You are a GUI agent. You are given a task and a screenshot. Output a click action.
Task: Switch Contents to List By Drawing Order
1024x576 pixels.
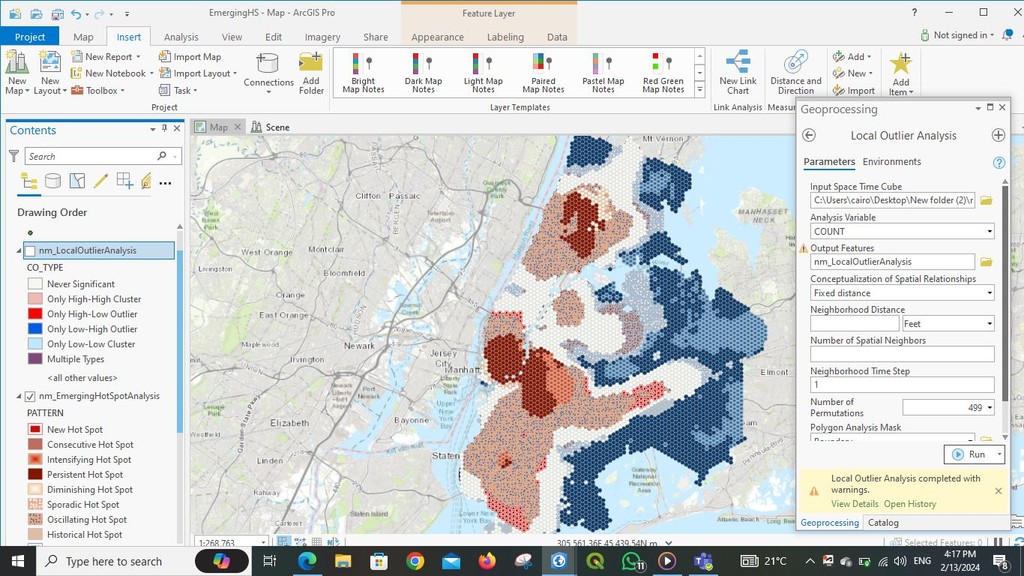click(29, 181)
